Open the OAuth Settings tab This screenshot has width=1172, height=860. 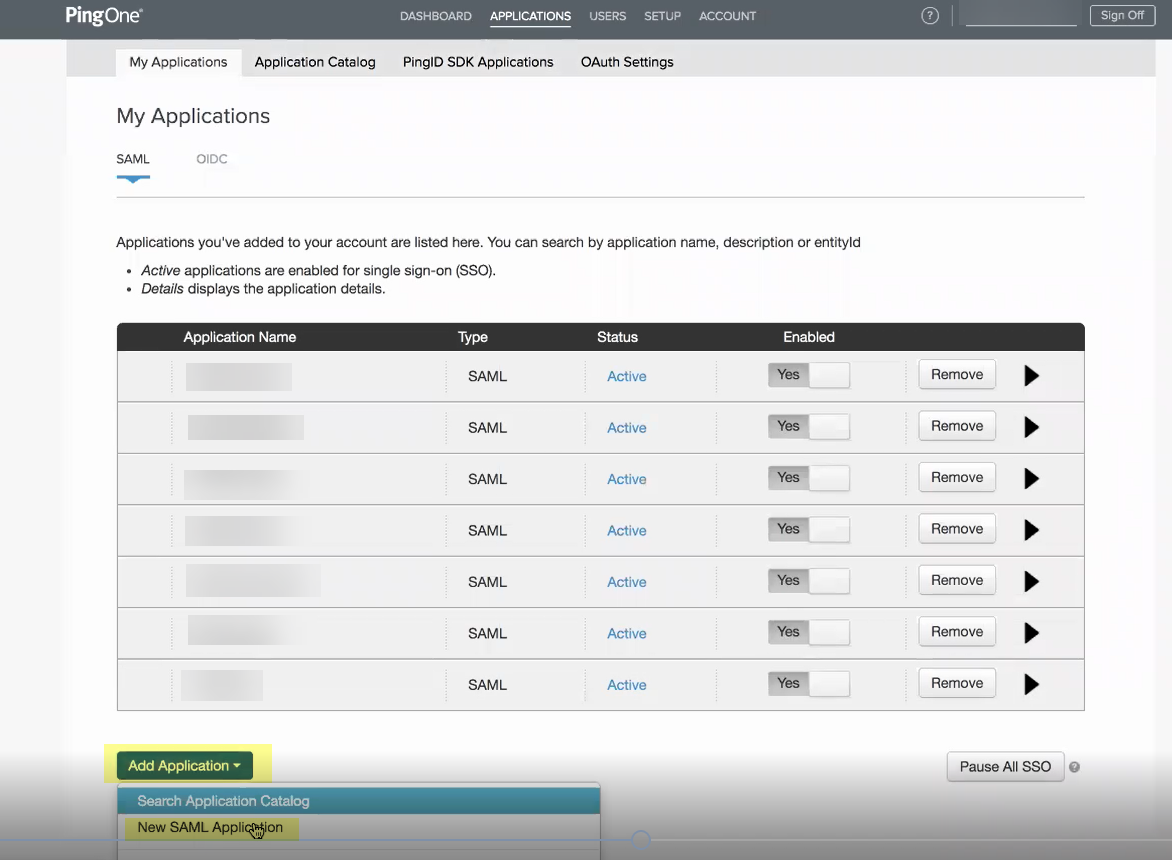[x=627, y=62]
